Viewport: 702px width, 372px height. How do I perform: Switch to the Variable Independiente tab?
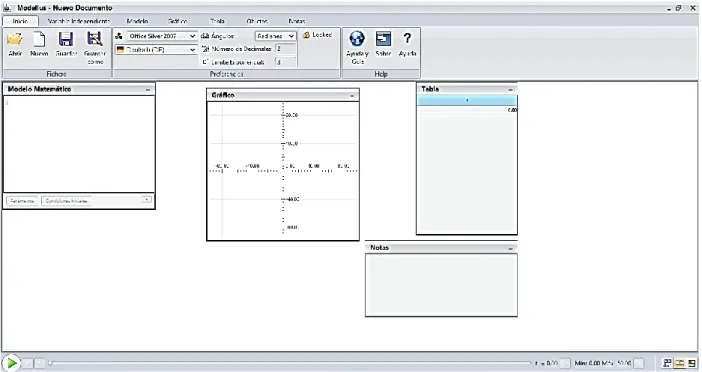coord(79,21)
